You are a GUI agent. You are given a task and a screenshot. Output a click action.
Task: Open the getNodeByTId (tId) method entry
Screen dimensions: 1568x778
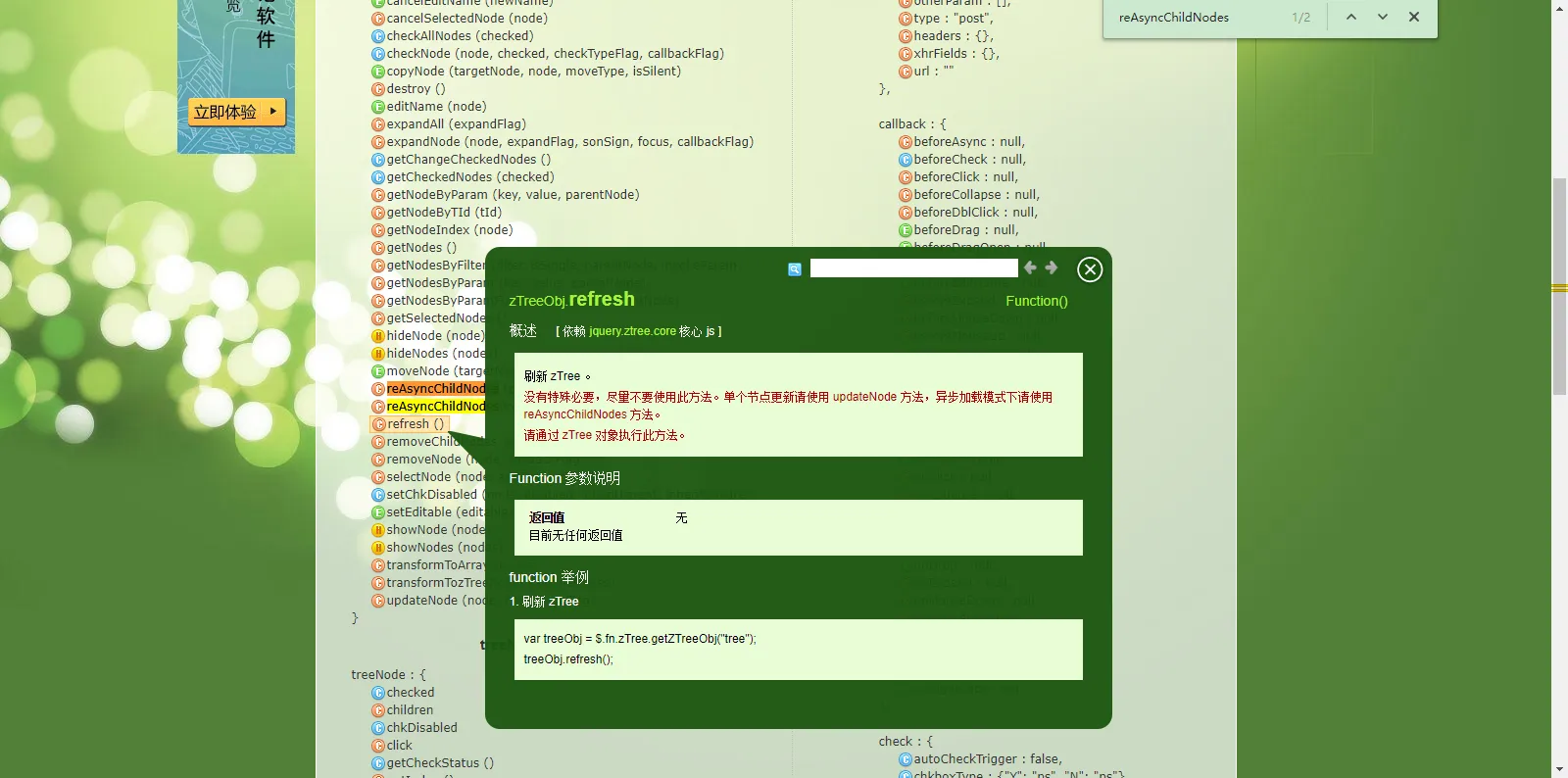(x=444, y=213)
